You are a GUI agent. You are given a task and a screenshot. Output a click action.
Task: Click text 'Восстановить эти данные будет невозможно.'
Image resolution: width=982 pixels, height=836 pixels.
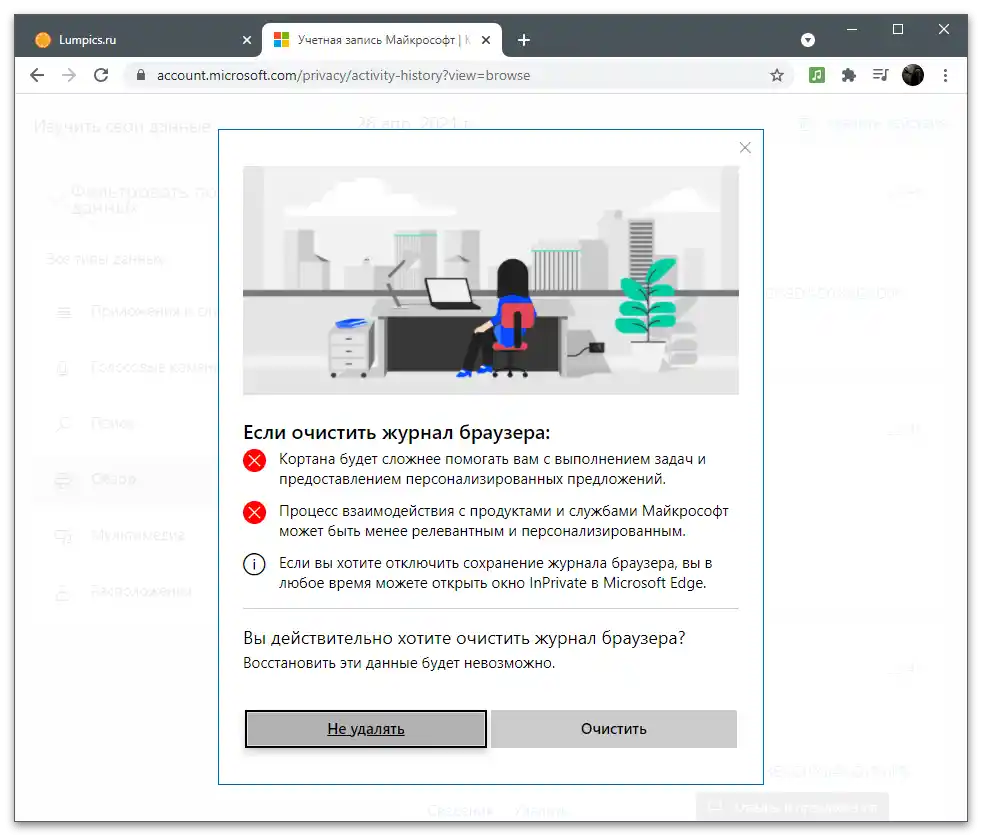coord(399,663)
